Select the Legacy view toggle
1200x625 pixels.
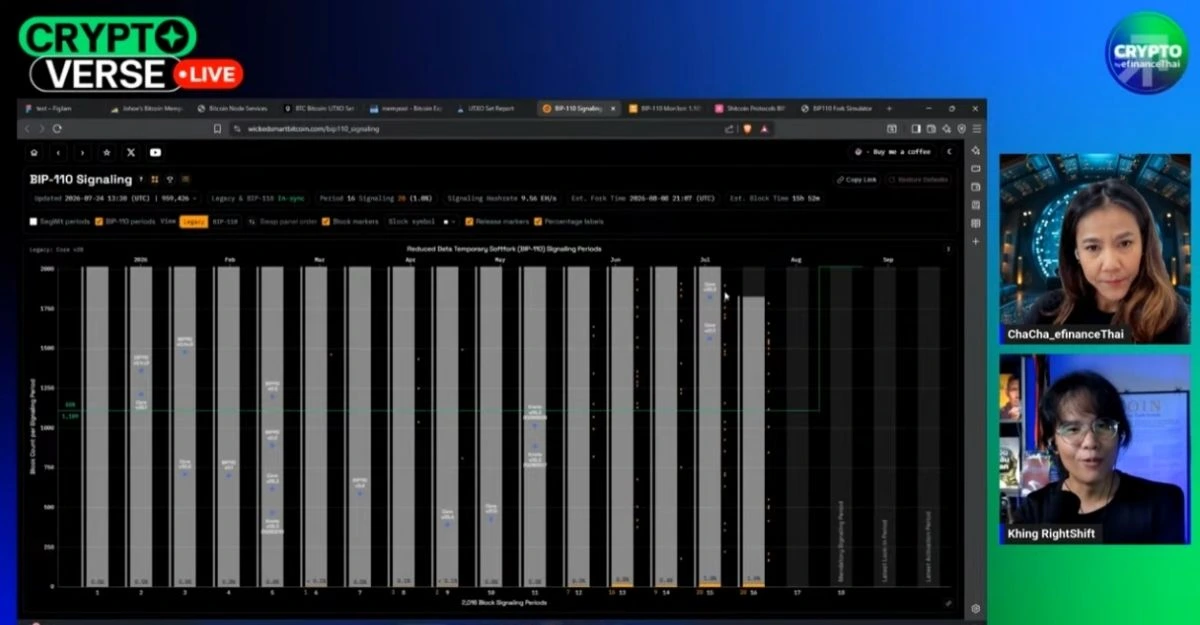194,221
